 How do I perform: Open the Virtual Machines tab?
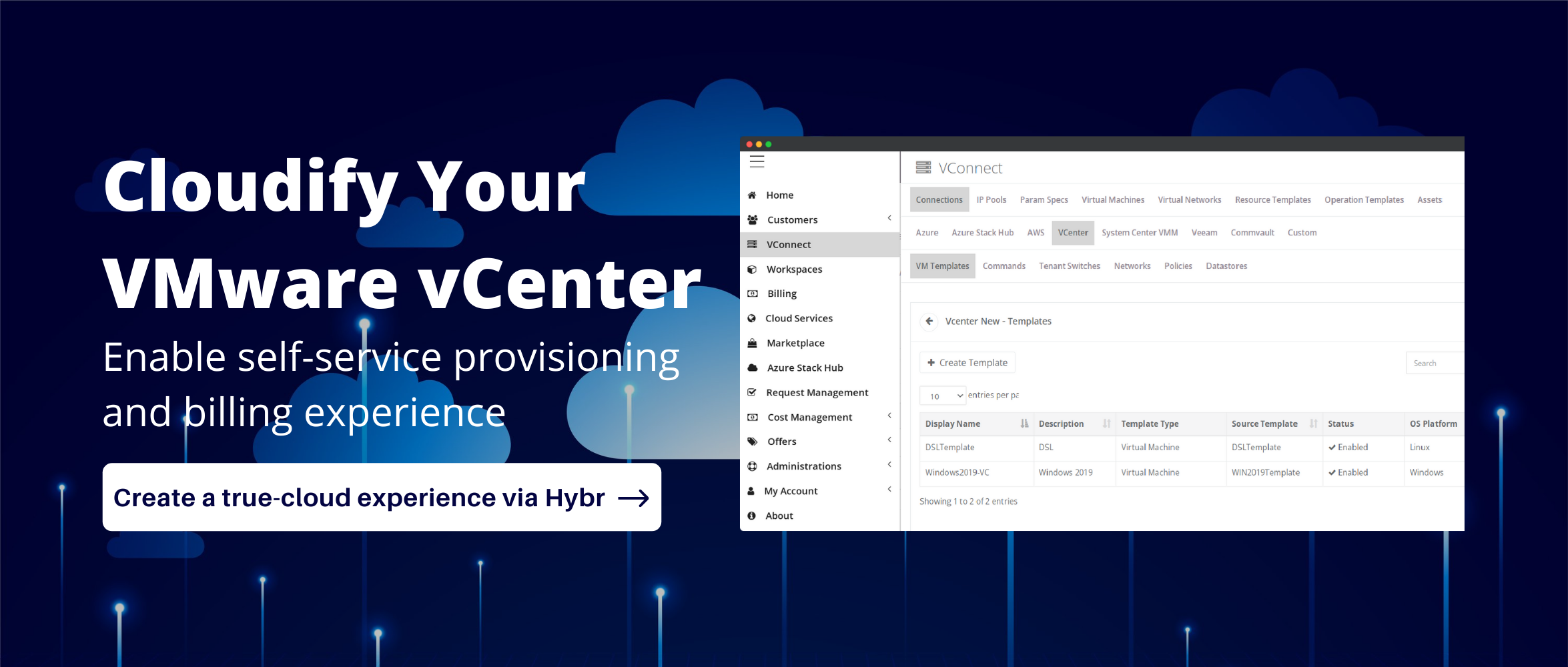1113,200
